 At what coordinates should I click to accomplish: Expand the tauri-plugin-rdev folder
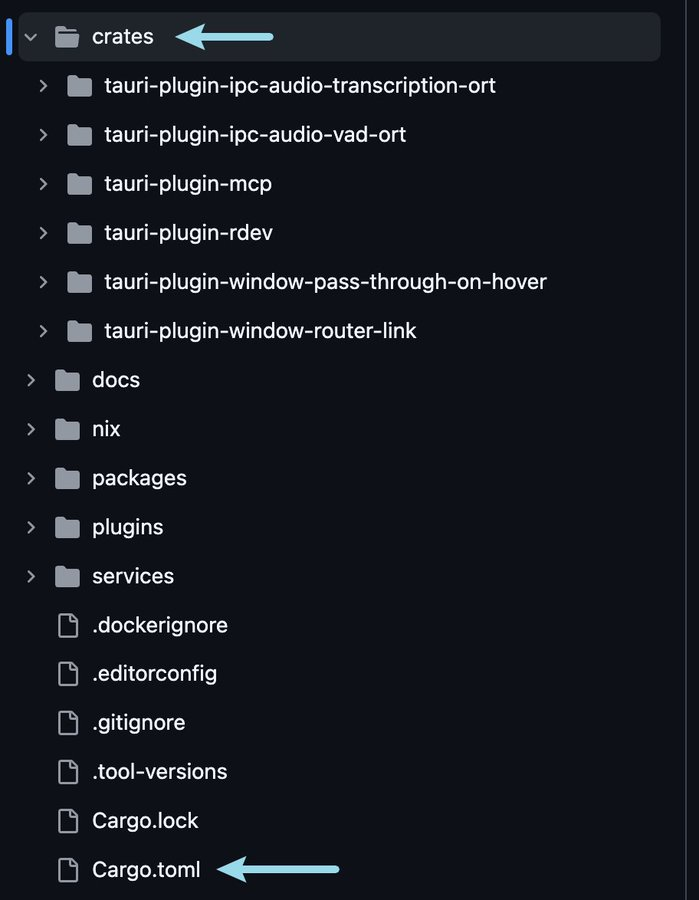click(x=42, y=233)
